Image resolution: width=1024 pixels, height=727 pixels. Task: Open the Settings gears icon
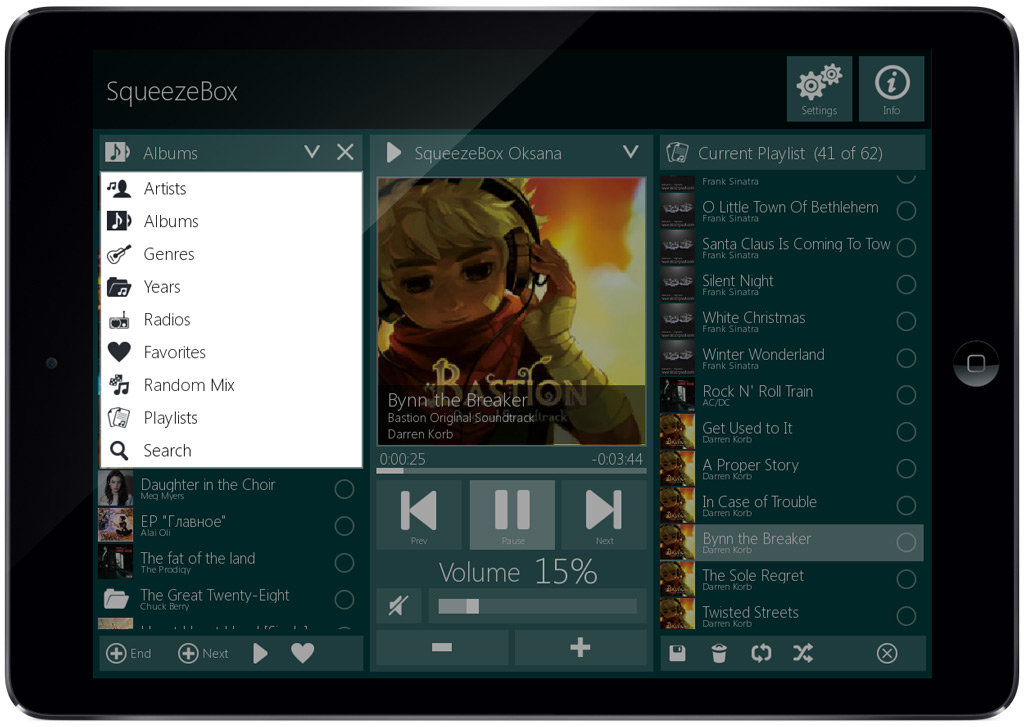click(819, 88)
